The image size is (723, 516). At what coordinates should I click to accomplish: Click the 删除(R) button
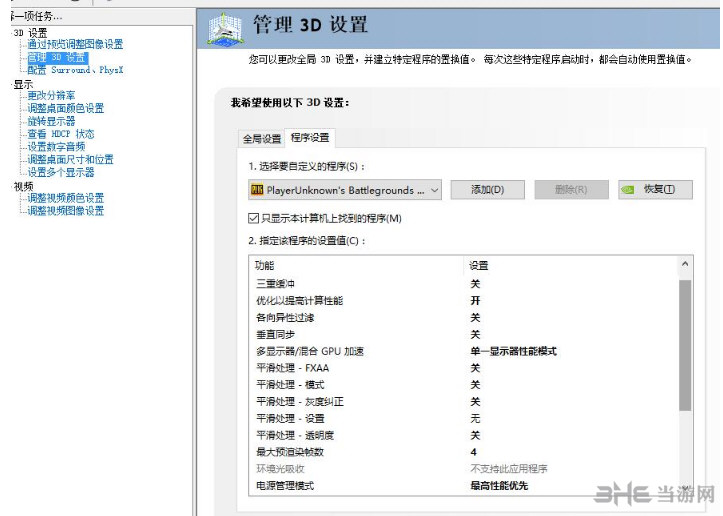pyautogui.click(x=571, y=190)
